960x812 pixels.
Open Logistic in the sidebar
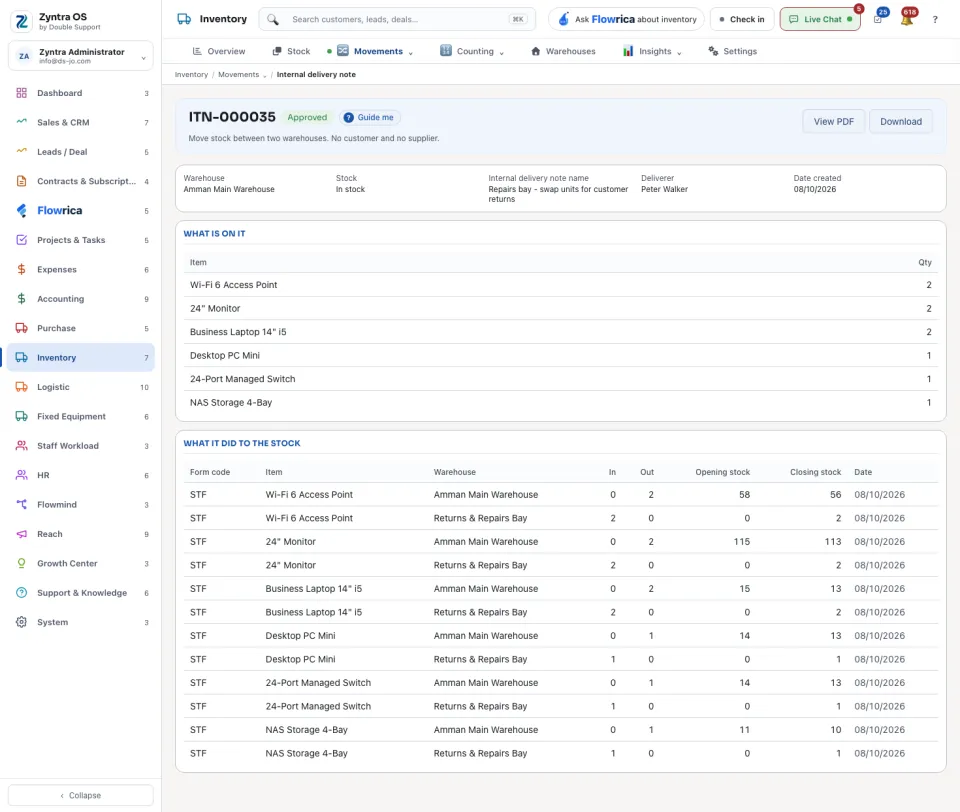click(x=81, y=387)
